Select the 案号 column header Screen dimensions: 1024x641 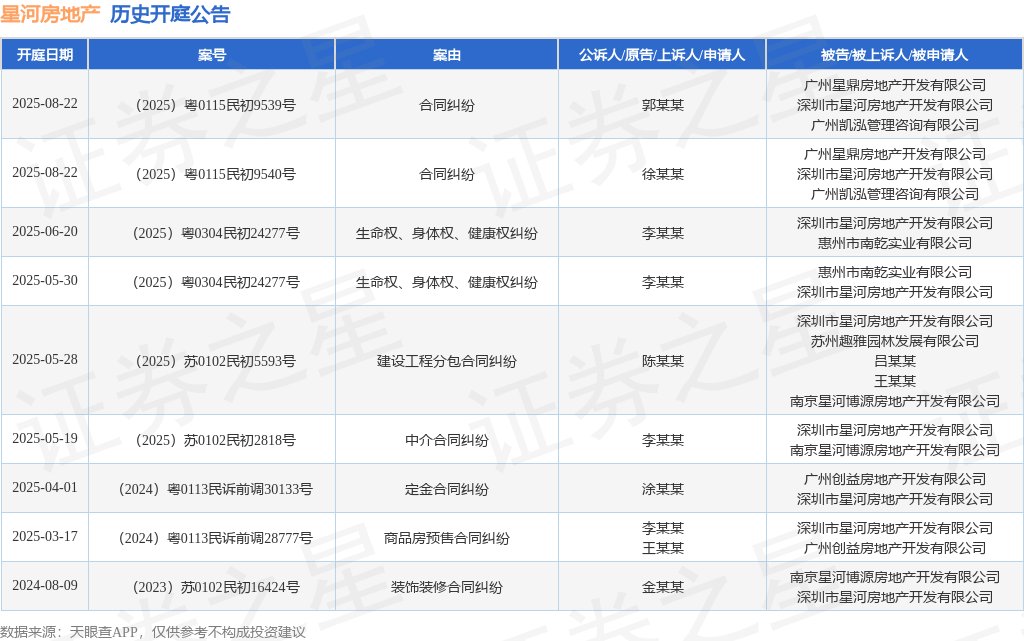click(212, 55)
